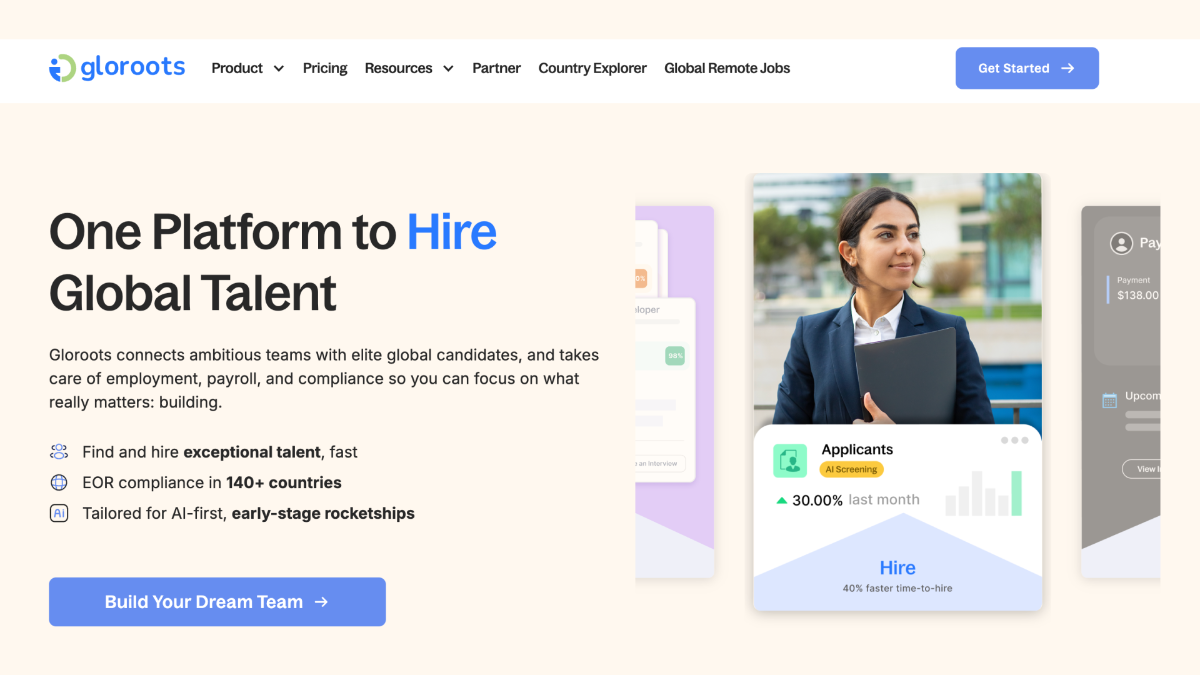Screen dimensions: 1200x675
Task: Click the green applicant icon on Applicants card
Action: 790,461
